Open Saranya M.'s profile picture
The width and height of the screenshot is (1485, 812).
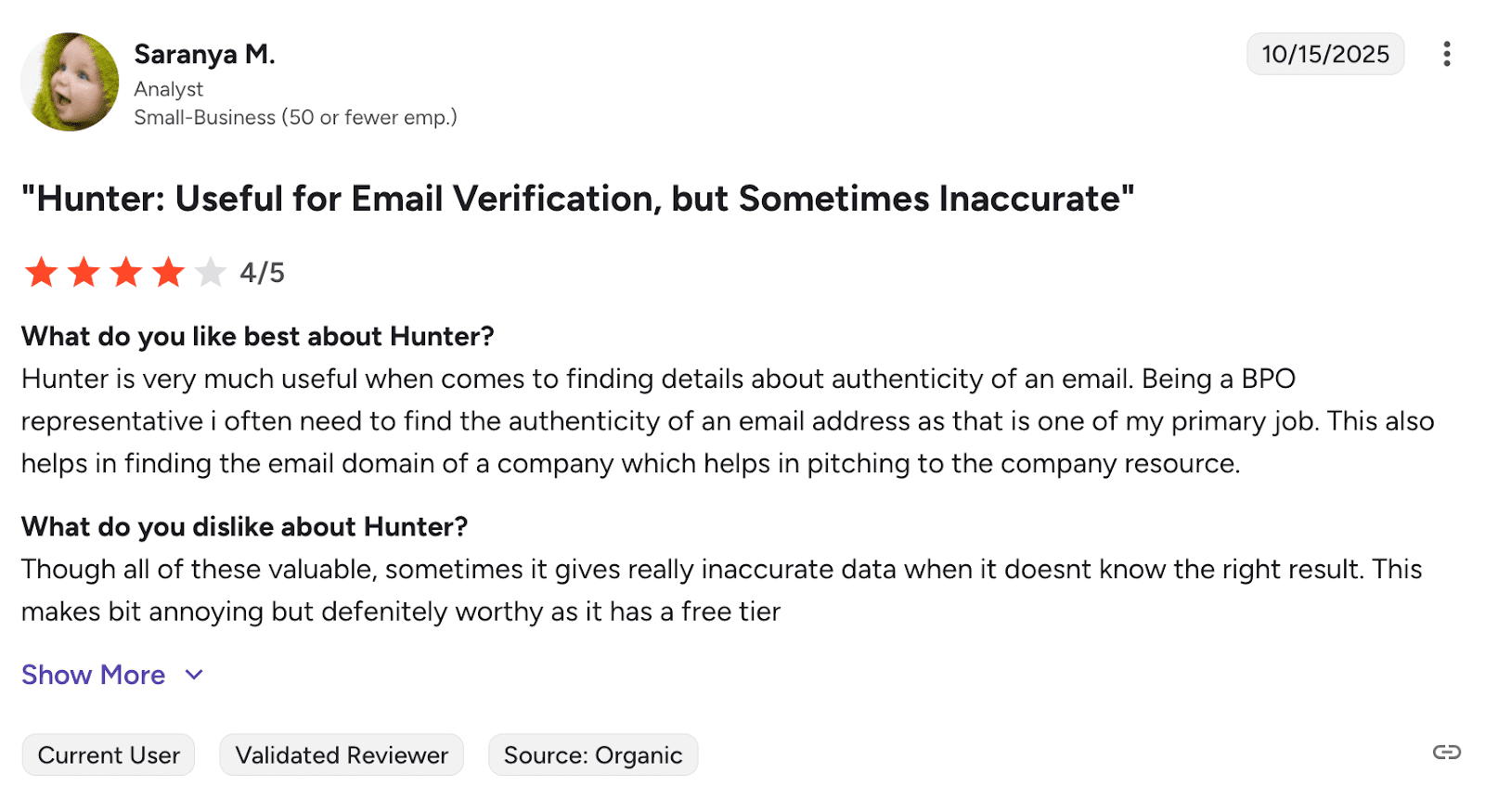pyautogui.click(x=70, y=82)
